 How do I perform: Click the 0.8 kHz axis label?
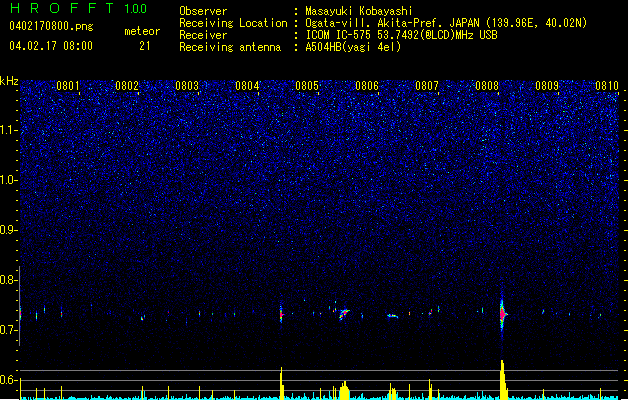(8, 280)
